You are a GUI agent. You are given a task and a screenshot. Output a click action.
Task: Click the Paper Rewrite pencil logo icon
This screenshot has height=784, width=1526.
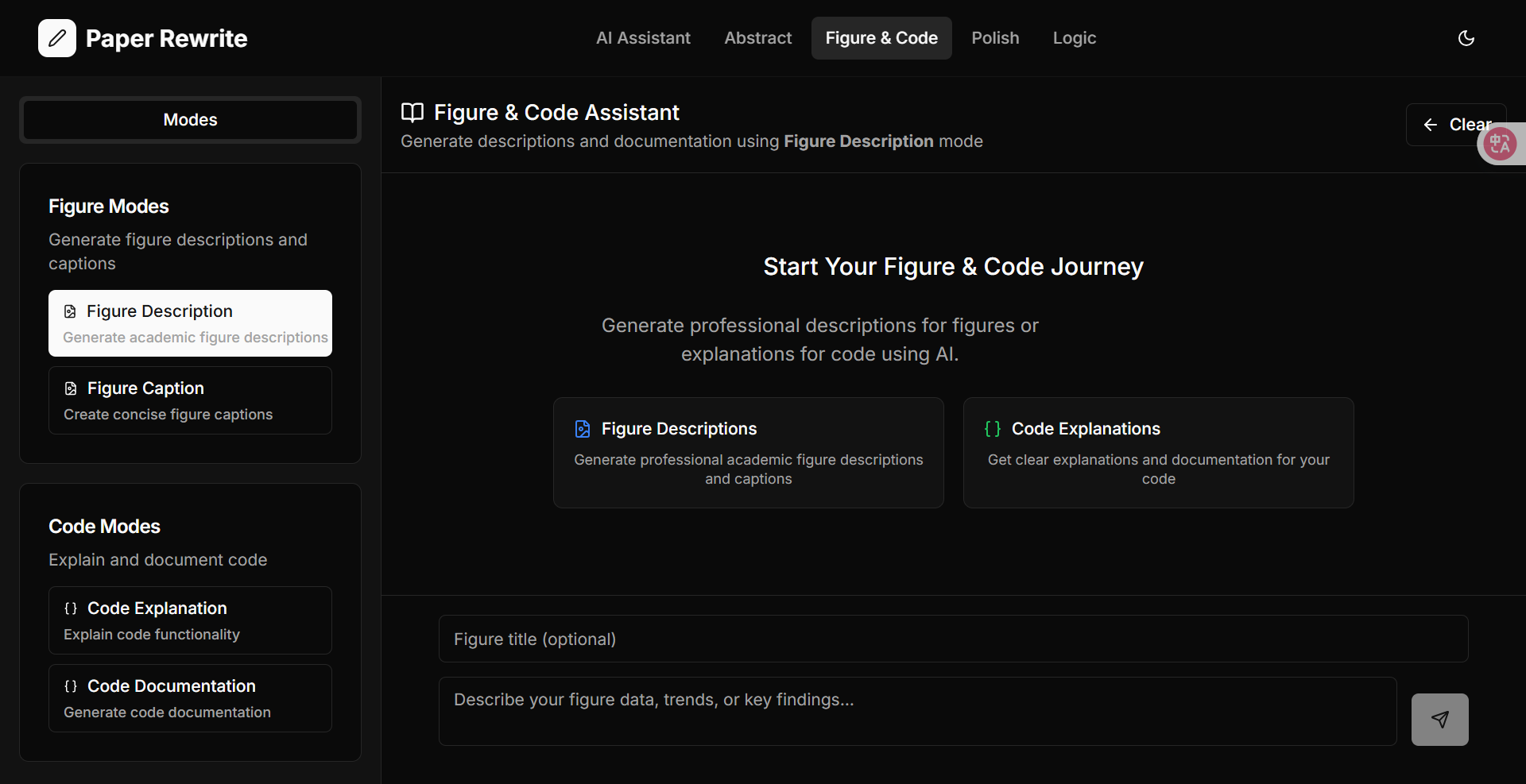coord(57,38)
